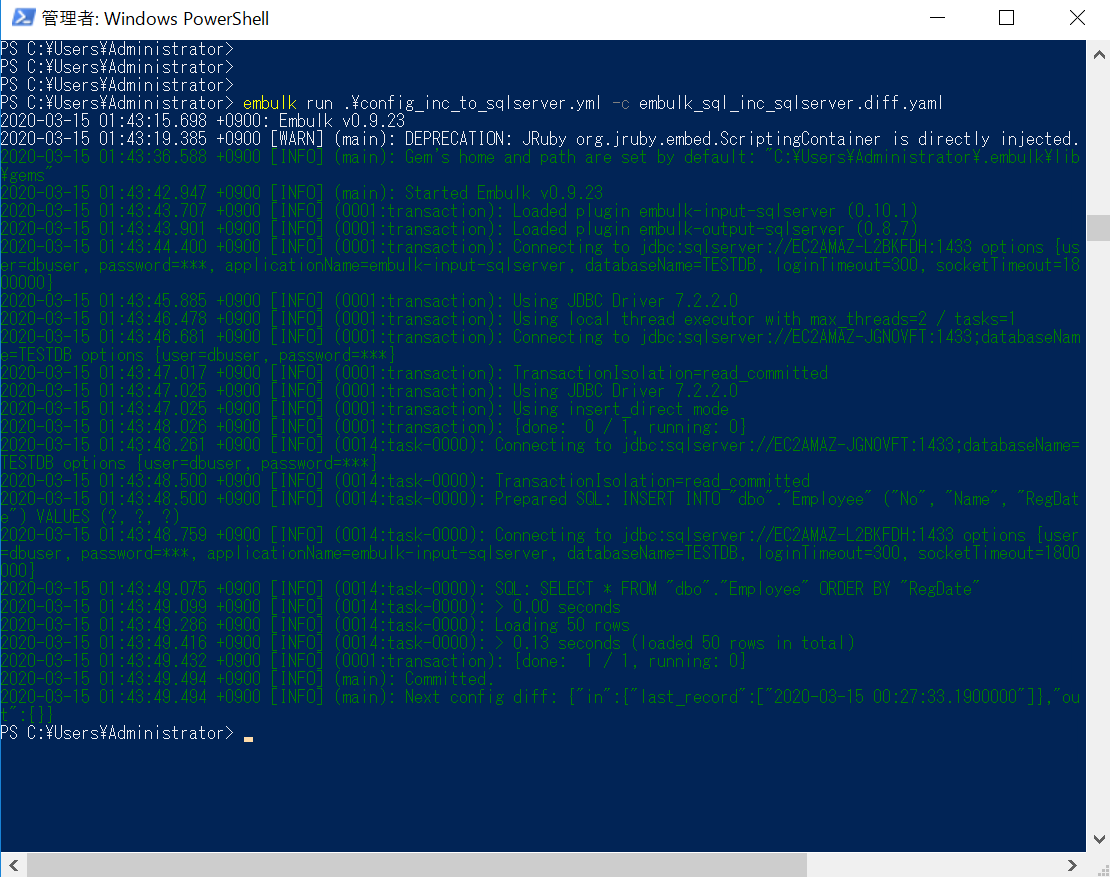
Task: Click the vertical scrollbar down arrow
Action: pyautogui.click(x=1099, y=839)
